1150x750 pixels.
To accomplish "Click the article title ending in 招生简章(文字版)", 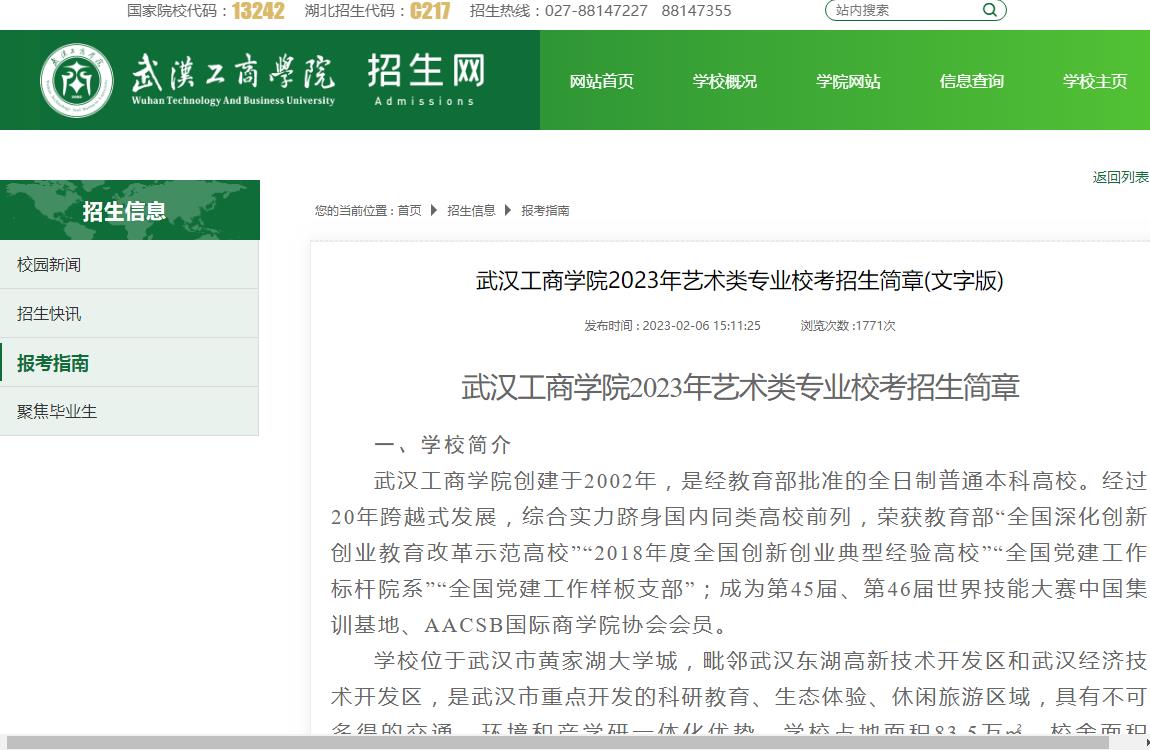I will coord(739,280).
